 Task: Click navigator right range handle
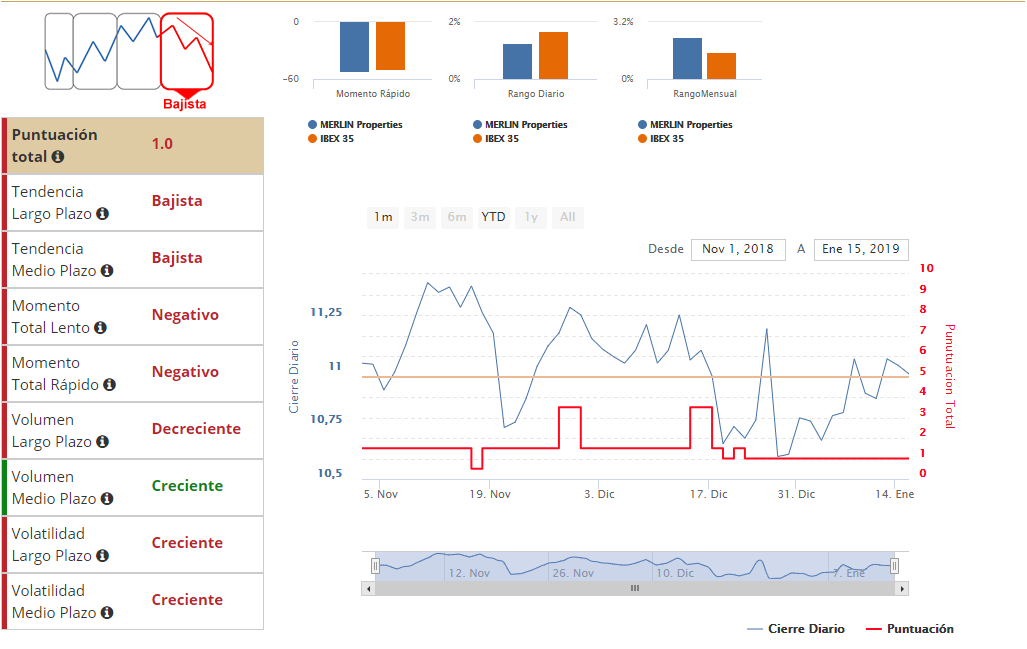point(894,565)
